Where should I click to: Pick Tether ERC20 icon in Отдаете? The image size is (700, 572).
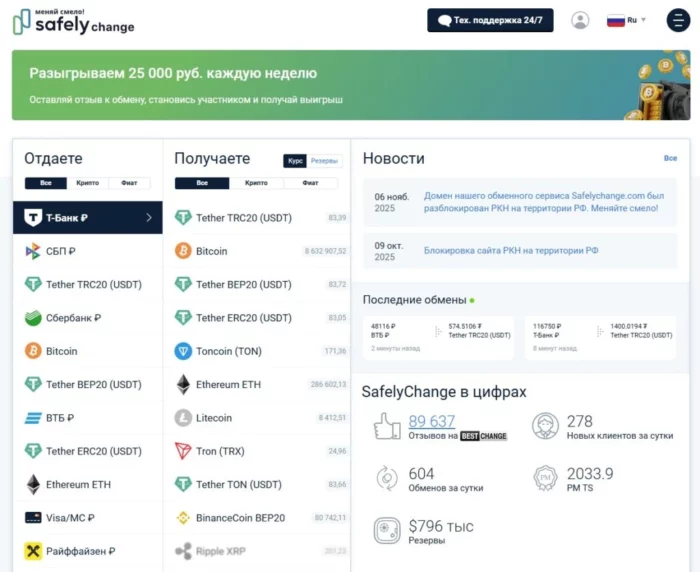click(x=33, y=451)
